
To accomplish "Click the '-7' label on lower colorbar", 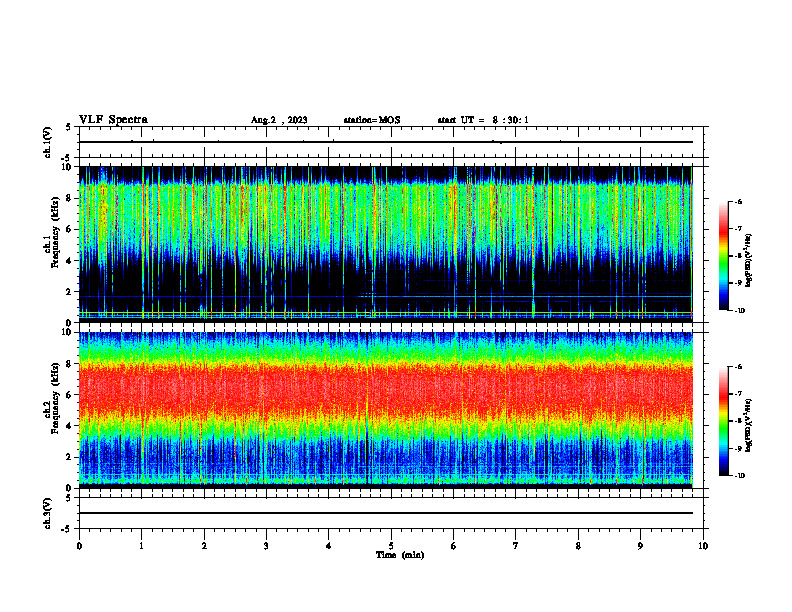I will [738, 394].
